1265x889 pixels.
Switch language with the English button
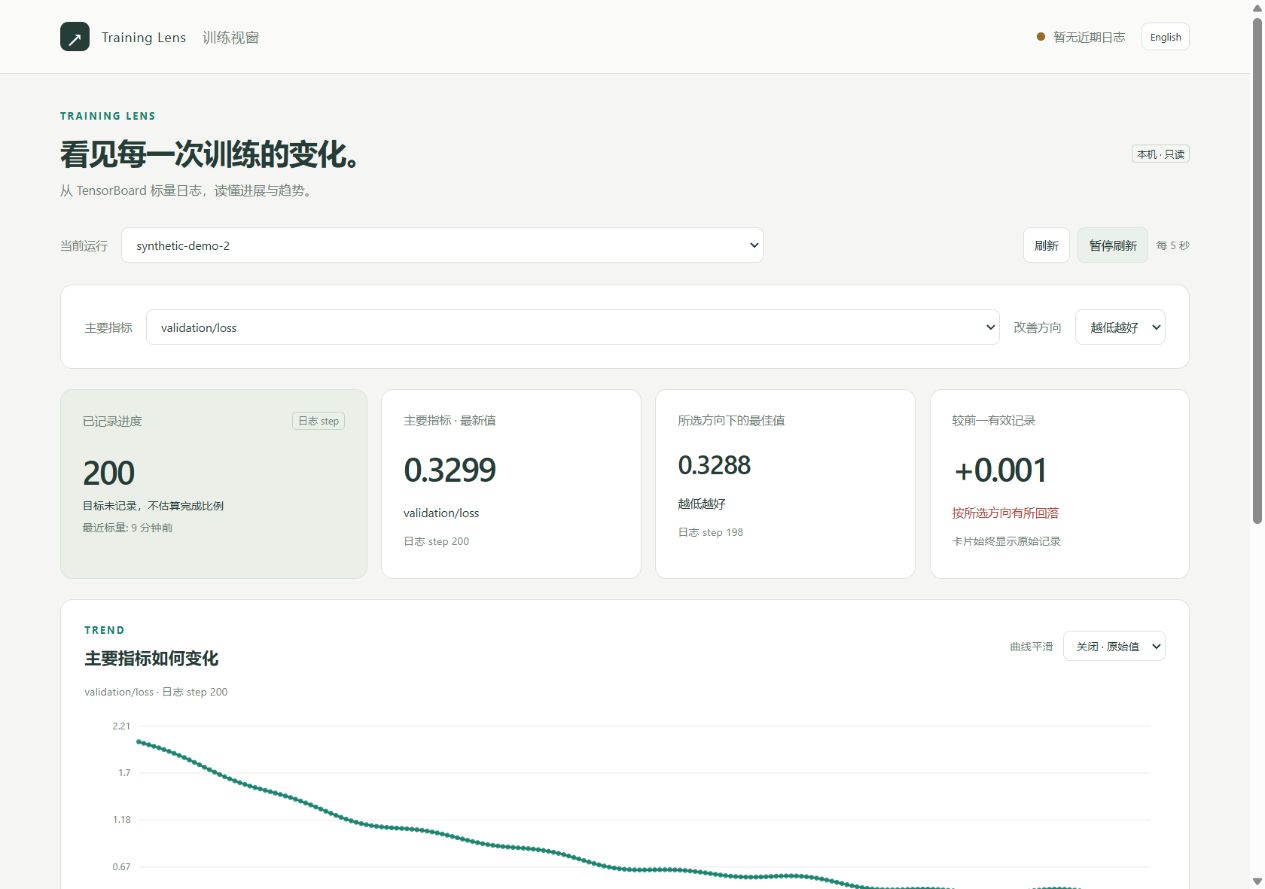click(x=1165, y=37)
